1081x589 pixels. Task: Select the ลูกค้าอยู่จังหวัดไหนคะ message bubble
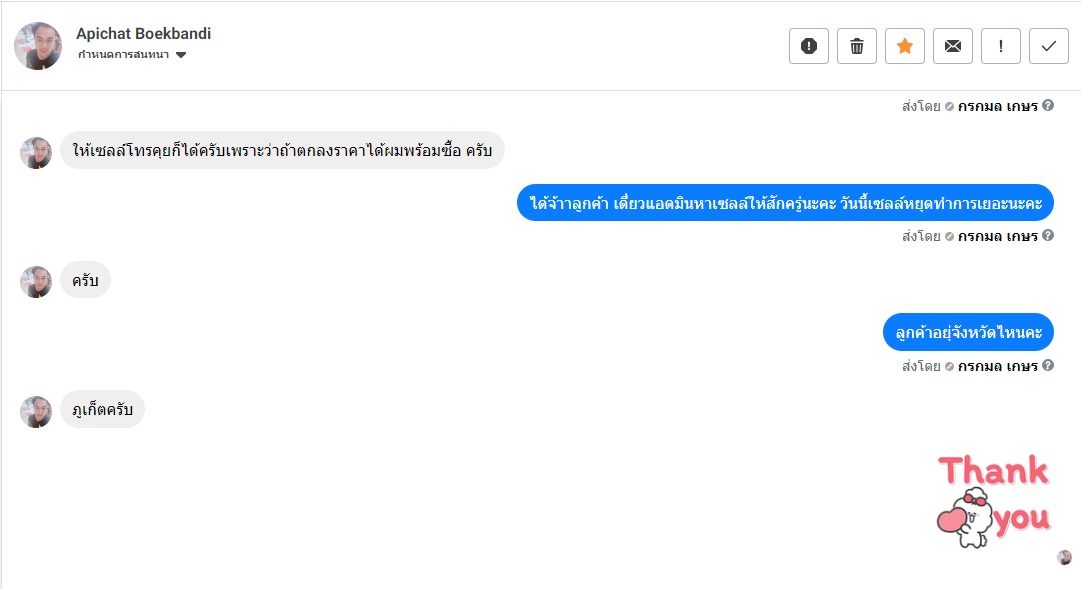[x=969, y=332]
